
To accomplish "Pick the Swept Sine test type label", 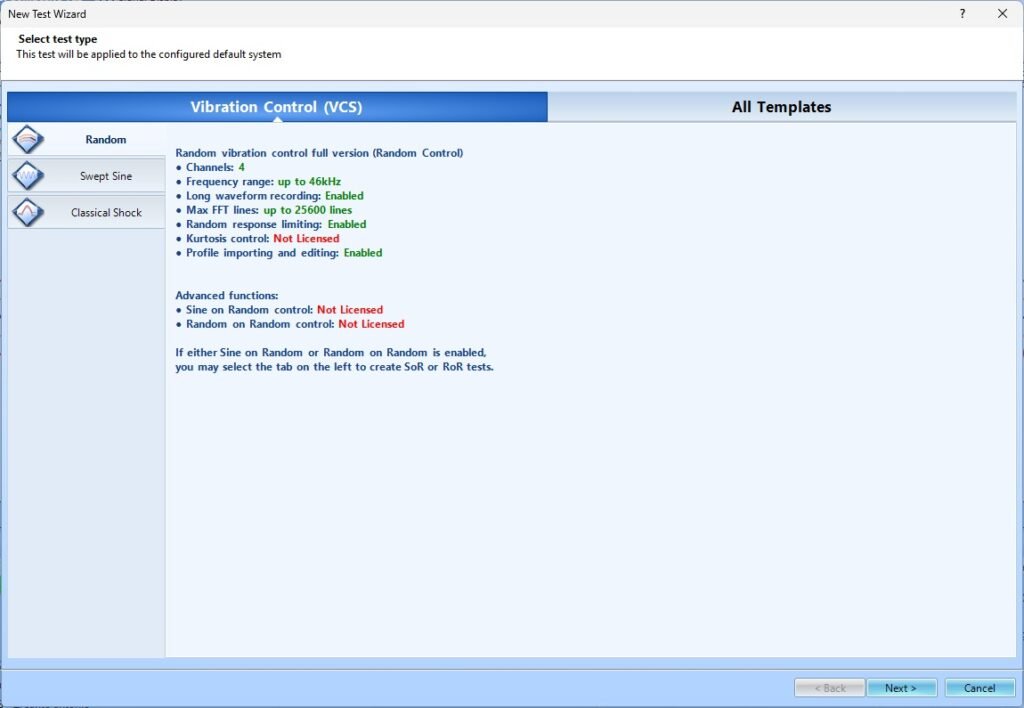I will click(x=106, y=177).
